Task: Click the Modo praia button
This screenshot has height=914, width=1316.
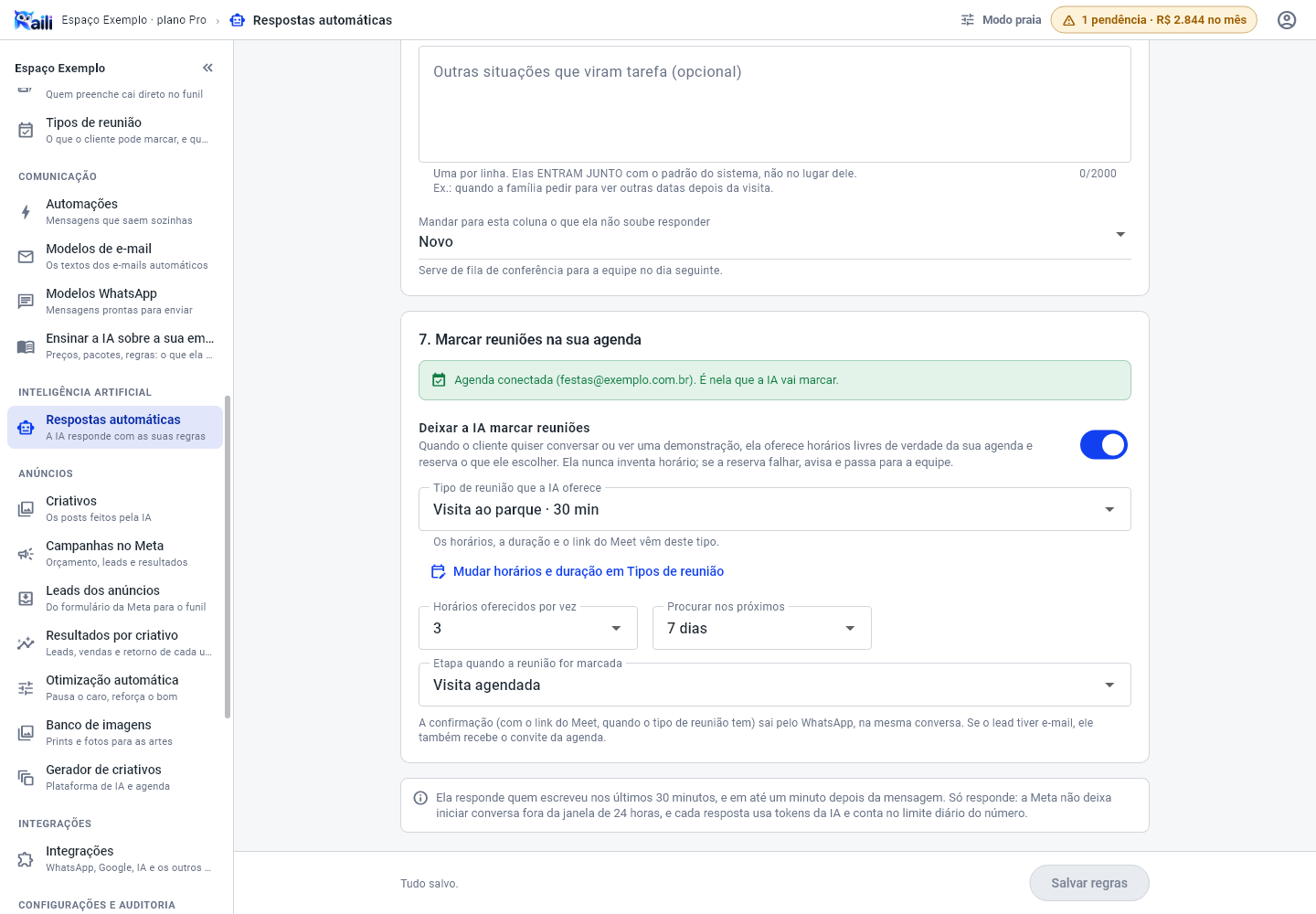Action: 1001,20
